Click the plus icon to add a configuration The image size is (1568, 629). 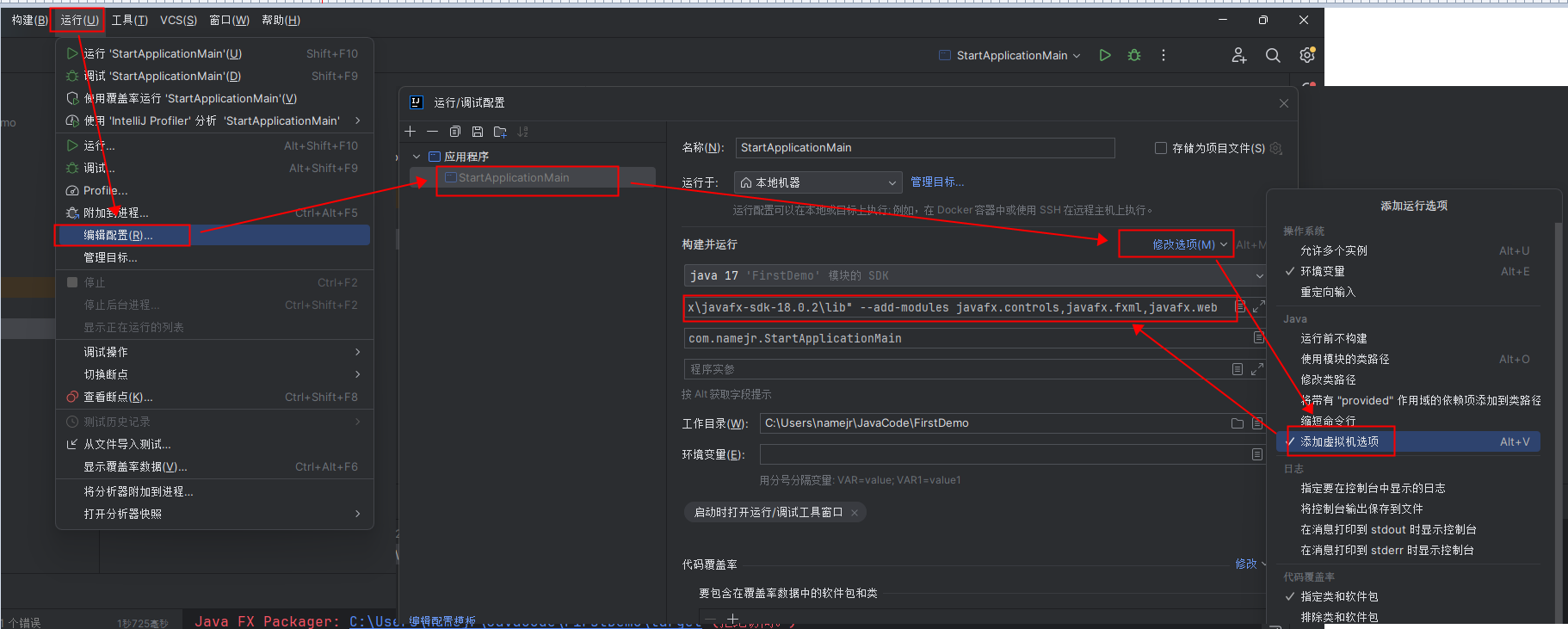(x=411, y=132)
